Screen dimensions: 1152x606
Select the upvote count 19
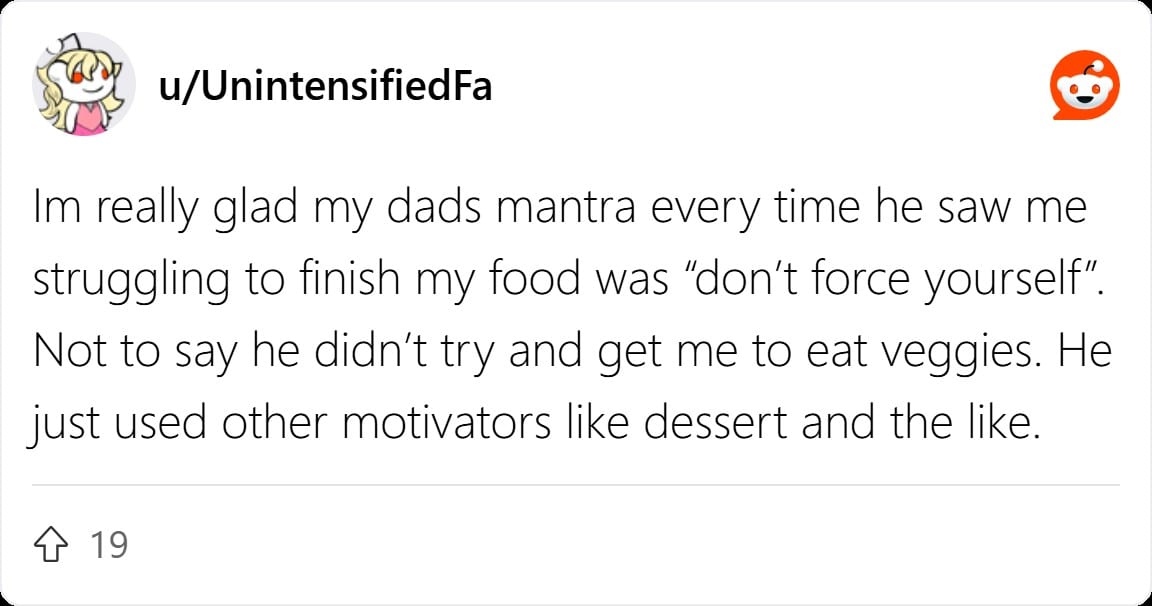point(109,545)
